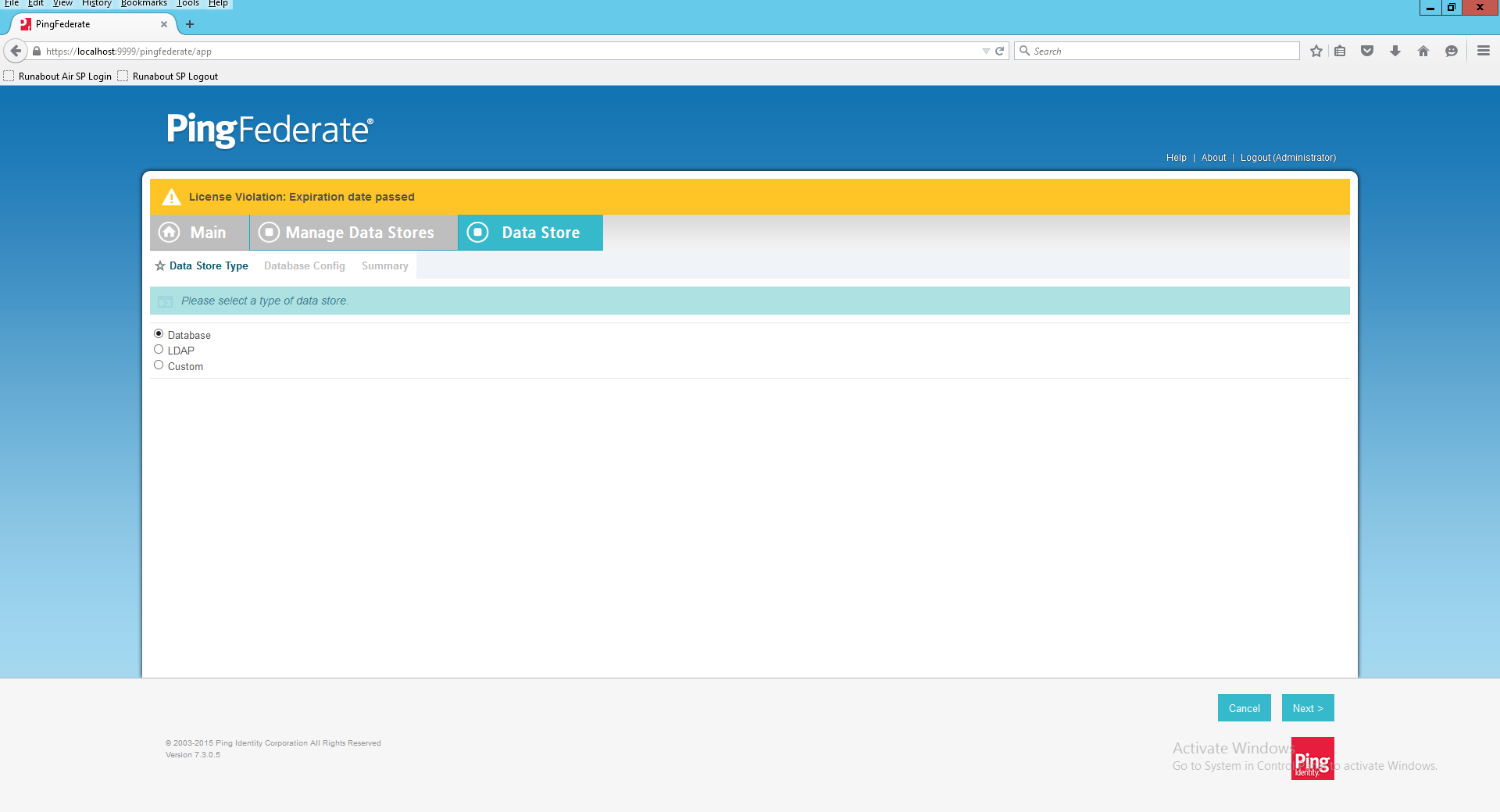1500x812 pixels.
Task: Click the Main home icon
Action: coord(170,233)
